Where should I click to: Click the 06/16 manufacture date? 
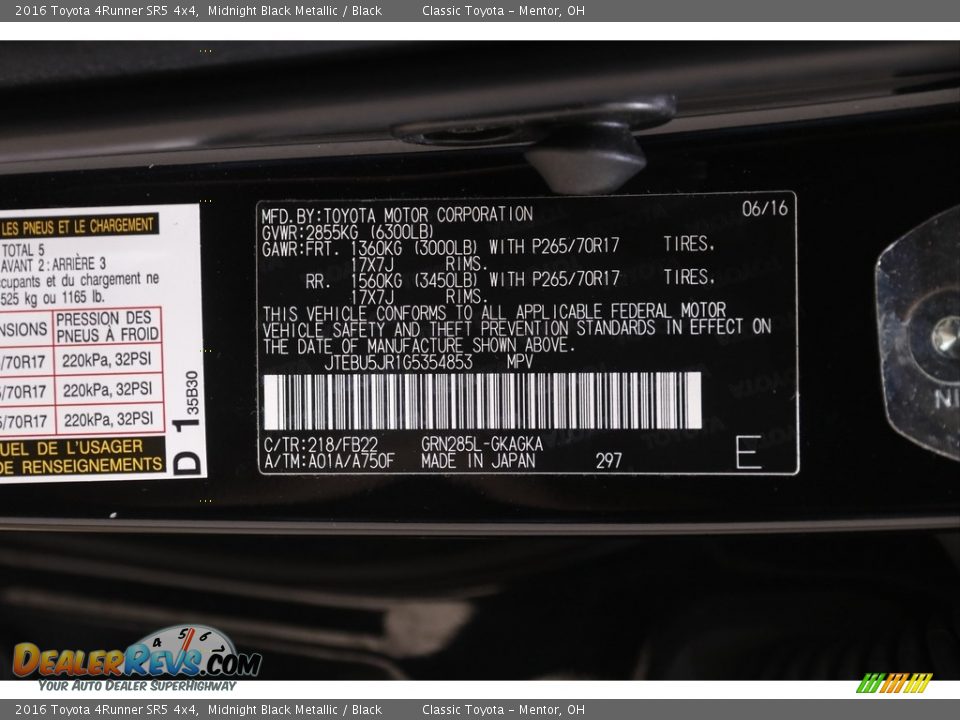(765, 209)
